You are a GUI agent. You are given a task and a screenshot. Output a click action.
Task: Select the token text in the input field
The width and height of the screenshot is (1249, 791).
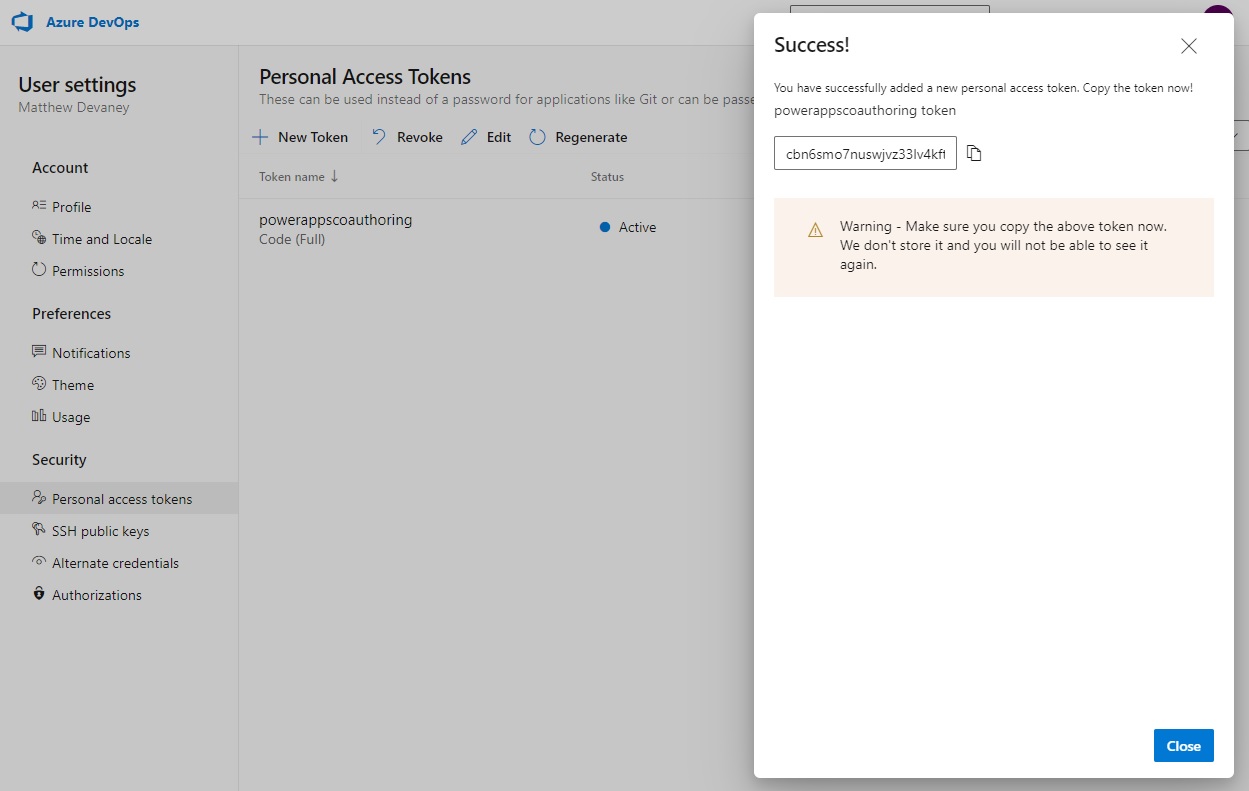point(864,153)
